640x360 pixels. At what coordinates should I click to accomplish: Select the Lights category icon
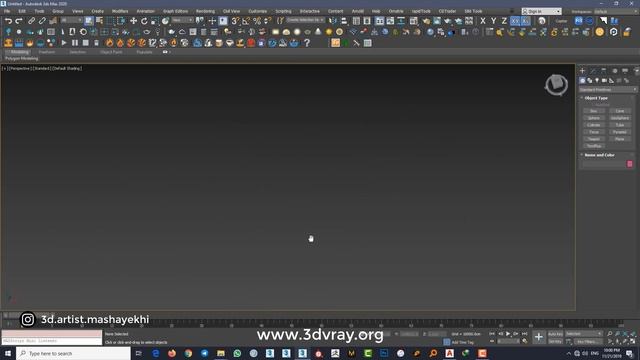(x=597, y=80)
